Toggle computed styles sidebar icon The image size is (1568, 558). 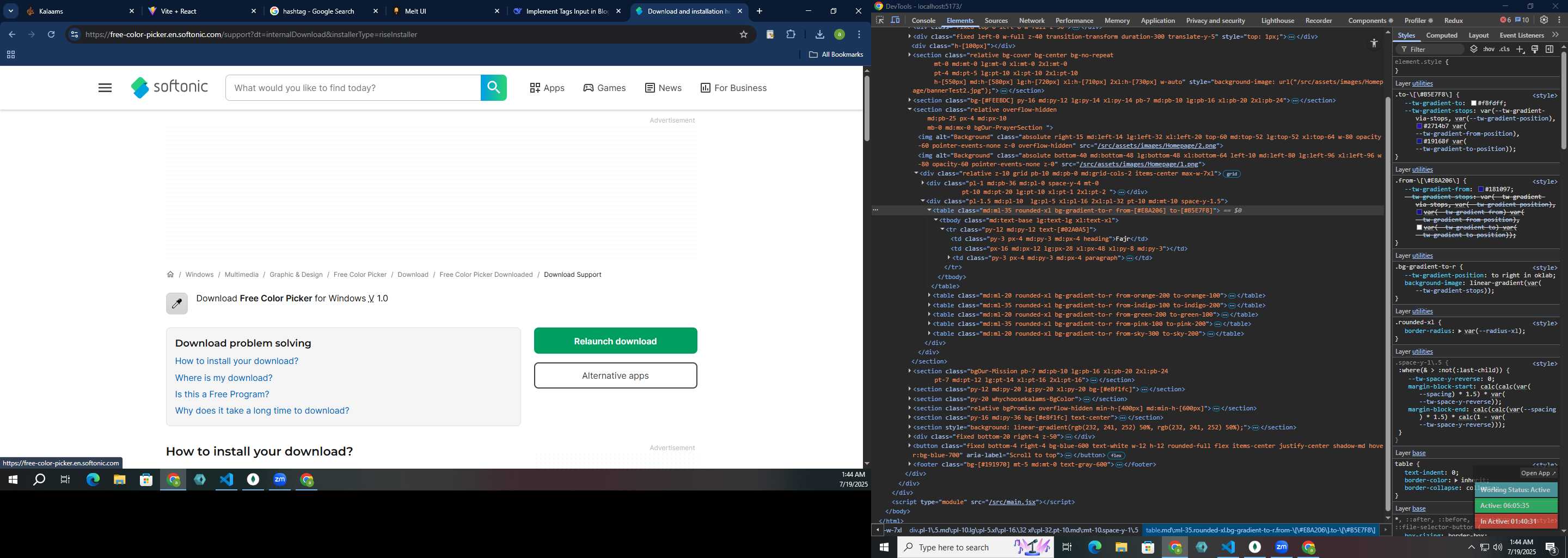[1549, 50]
